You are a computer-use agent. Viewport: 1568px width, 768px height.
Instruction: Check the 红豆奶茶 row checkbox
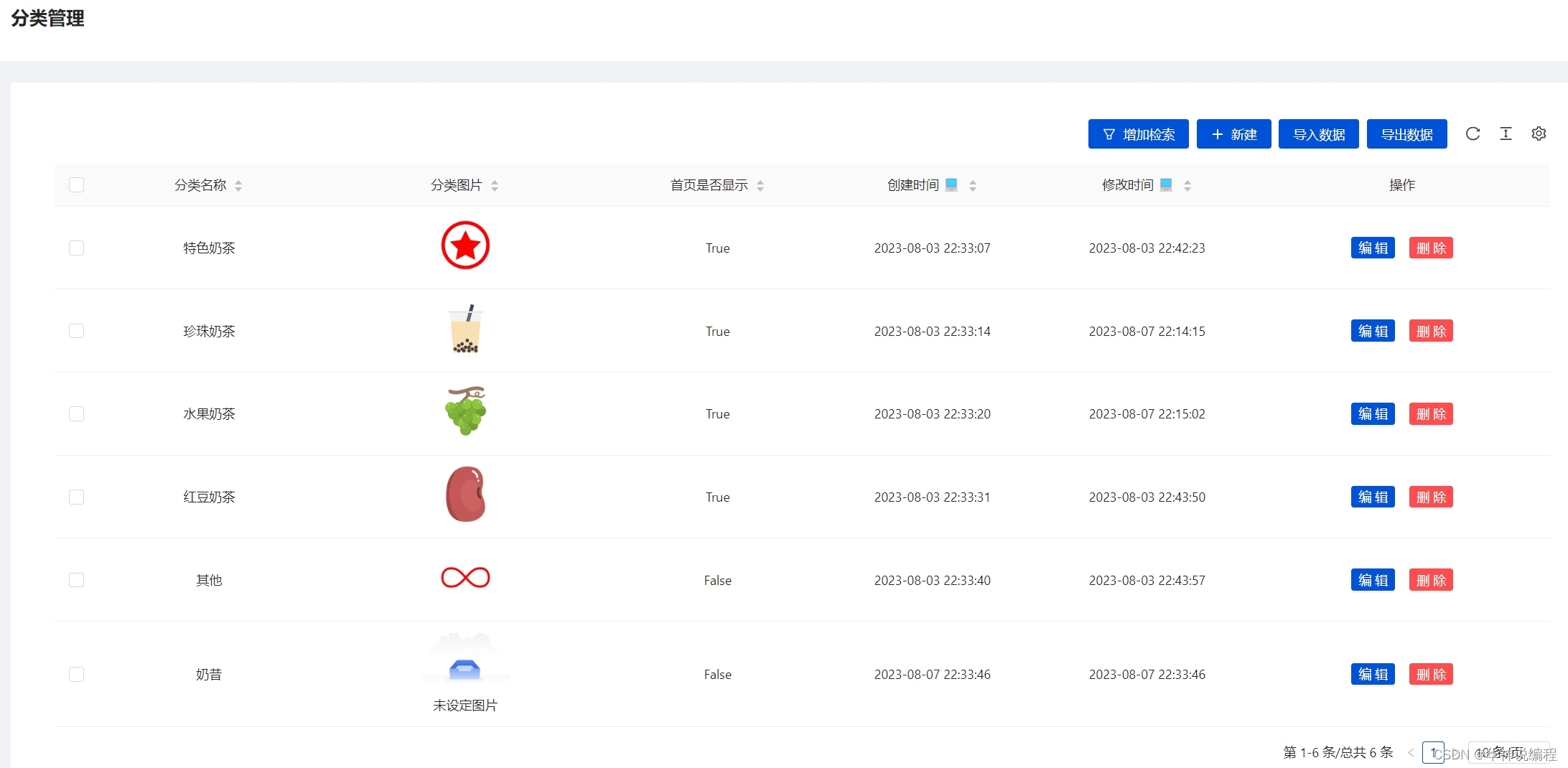77,497
